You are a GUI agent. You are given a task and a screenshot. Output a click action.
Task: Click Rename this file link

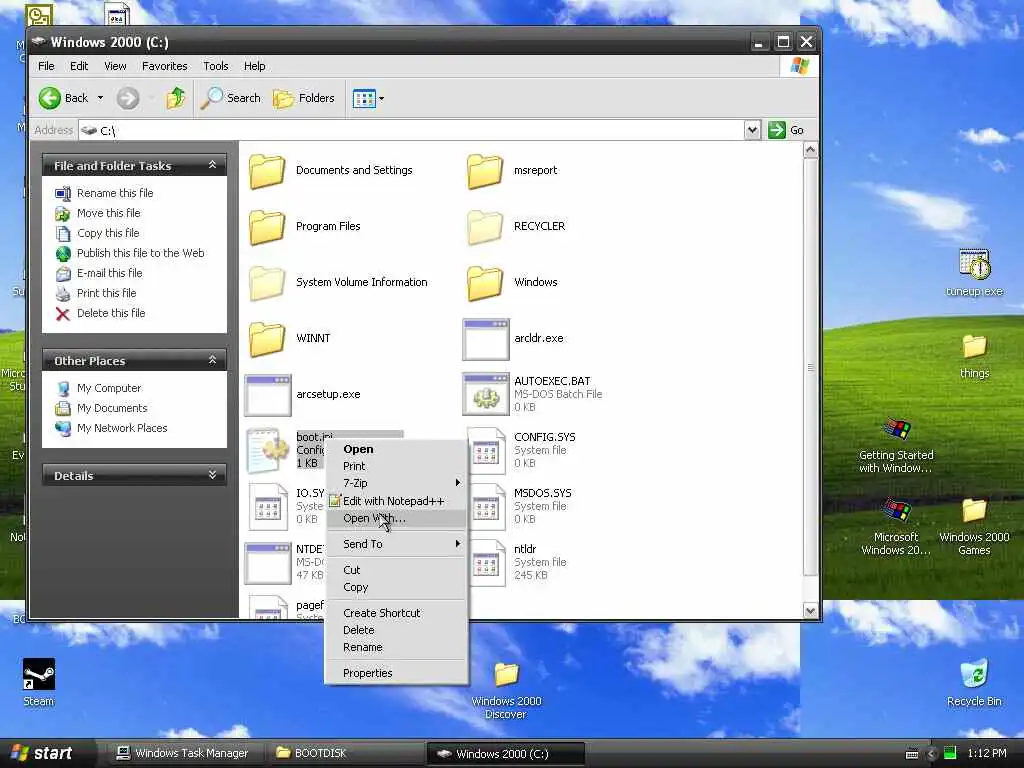[x=115, y=193]
